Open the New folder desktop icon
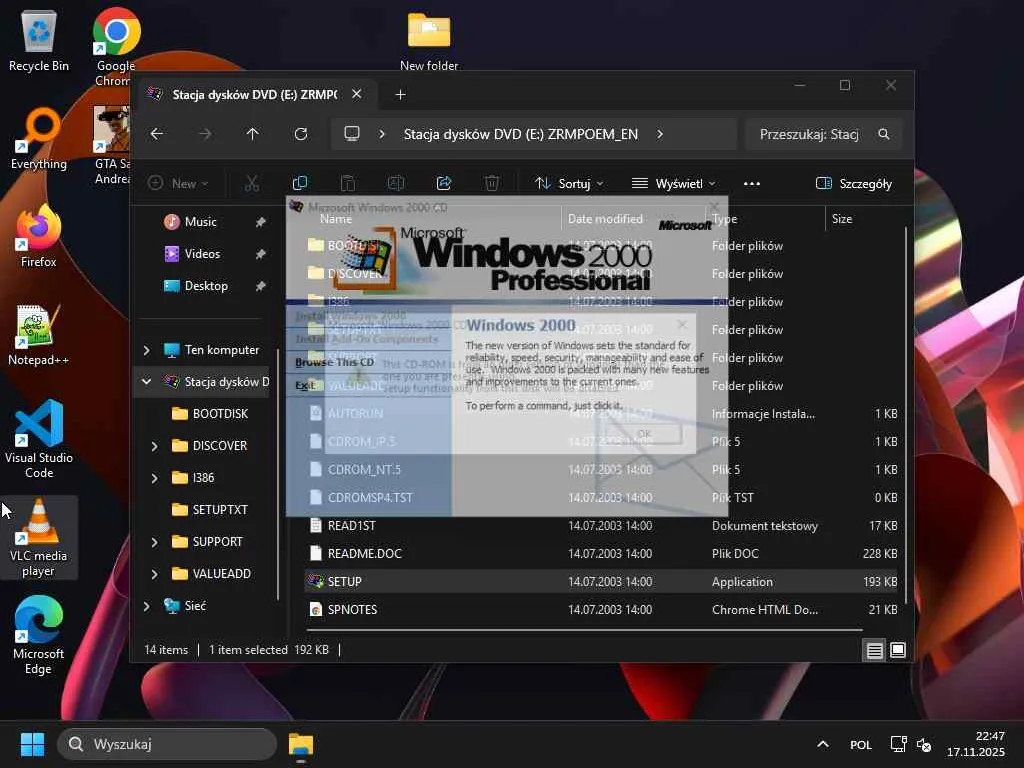 click(429, 40)
